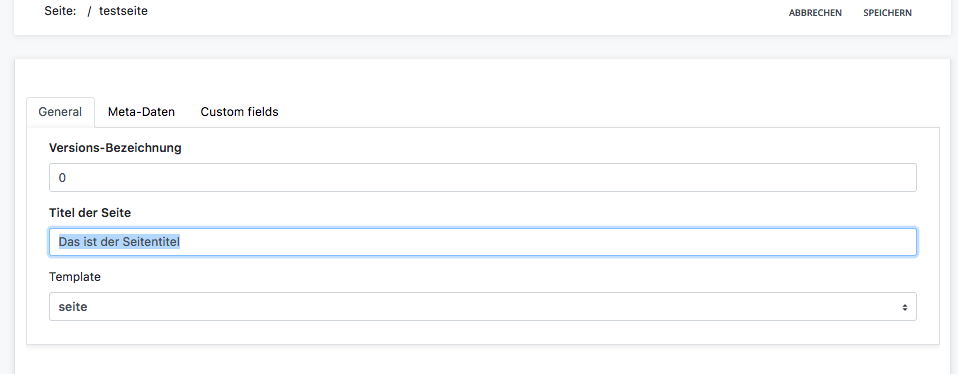Click the bold Titel der Seite label
The height and width of the screenshot is (374, 958).
coord(90,213)
